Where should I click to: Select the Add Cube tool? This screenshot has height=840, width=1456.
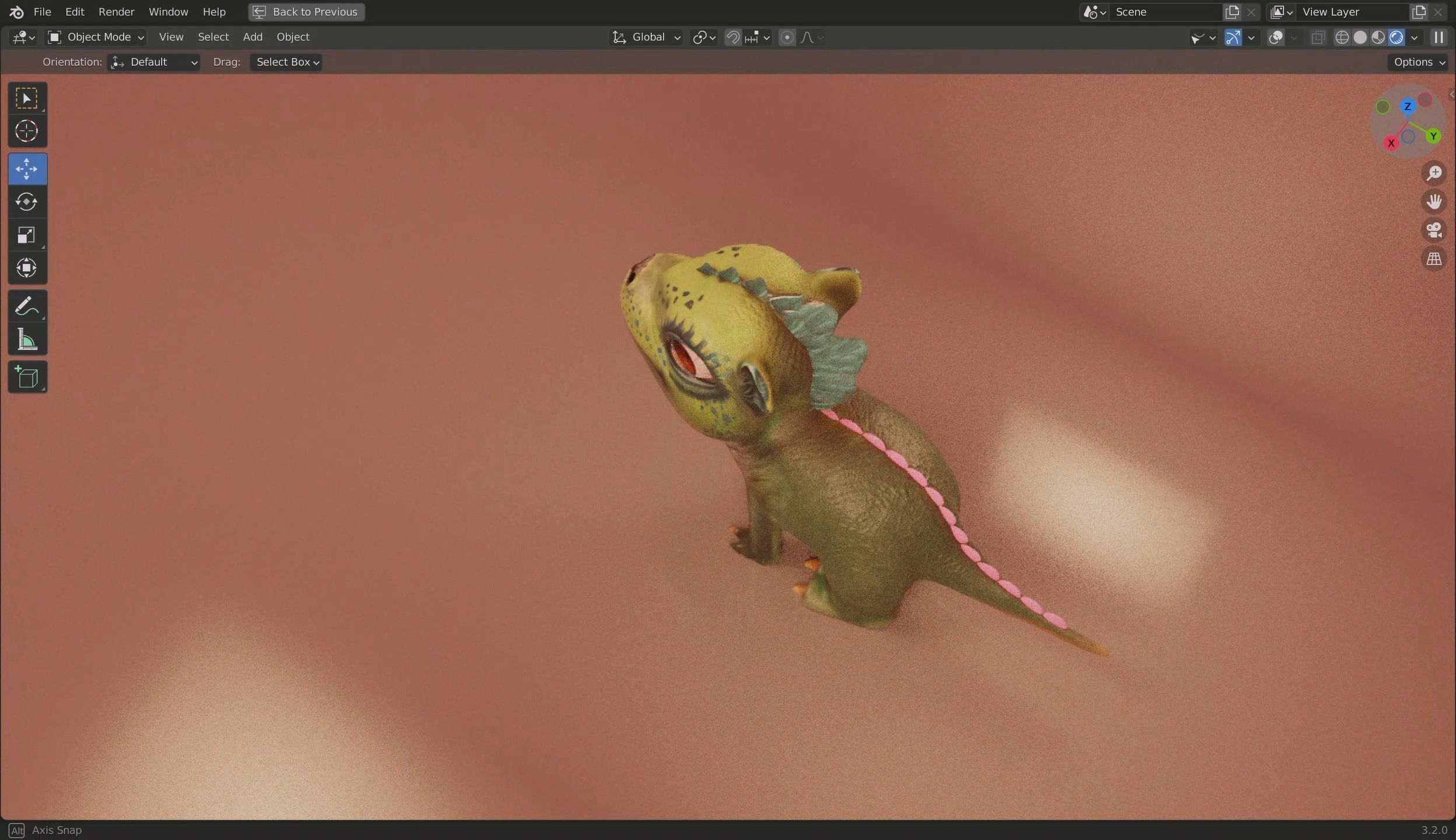27,377
